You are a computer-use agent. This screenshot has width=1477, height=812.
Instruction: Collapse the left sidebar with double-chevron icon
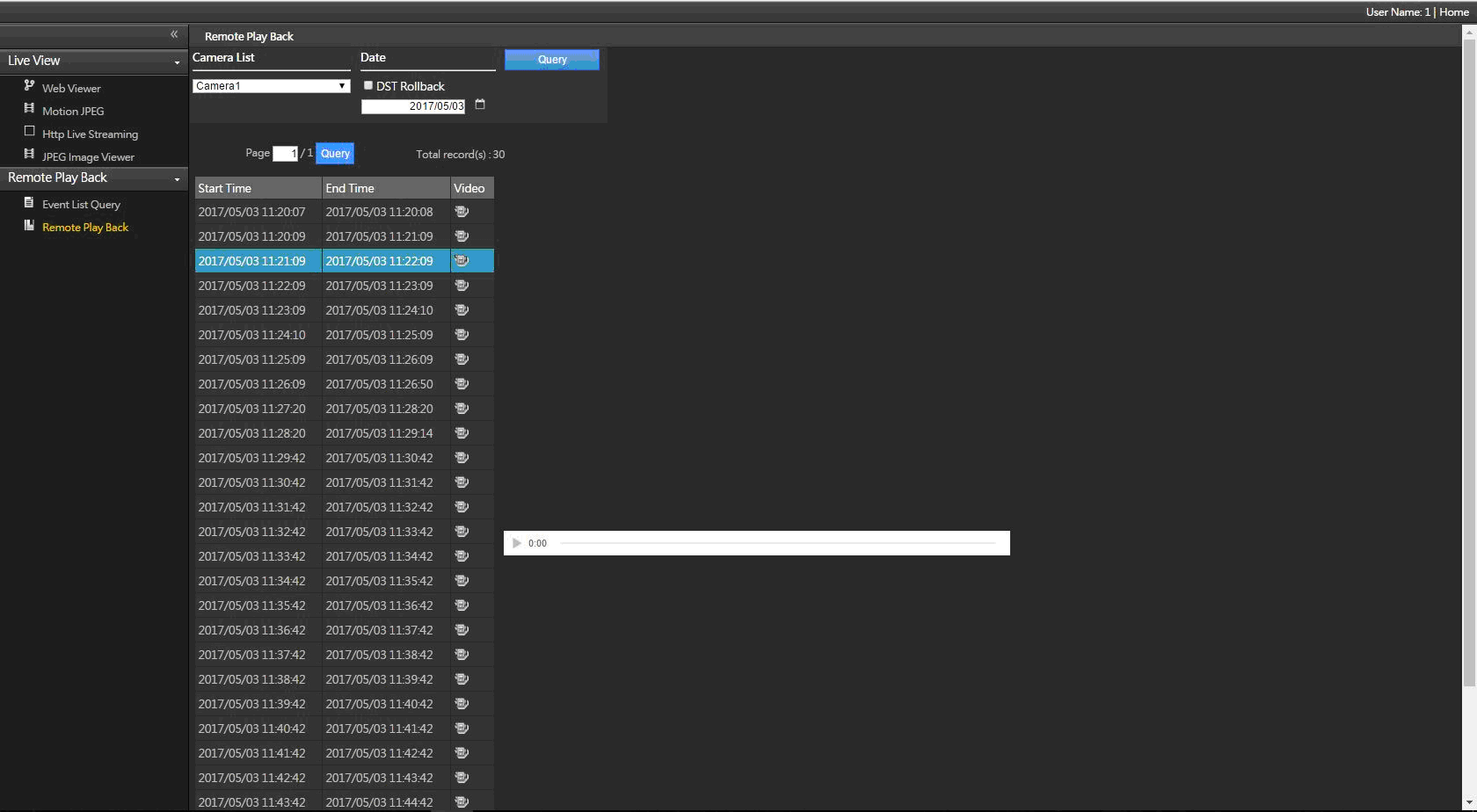click(174, 34)
